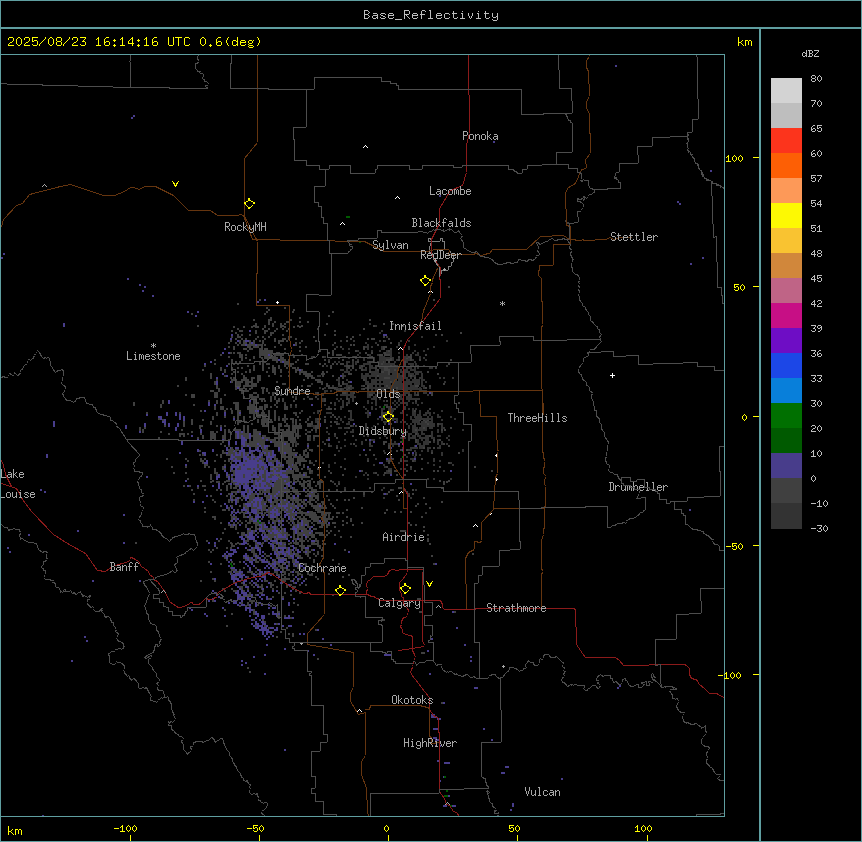This screenshot has height=842, width=862.
Task: Click the Calgary city label
Action: point(399,603)
